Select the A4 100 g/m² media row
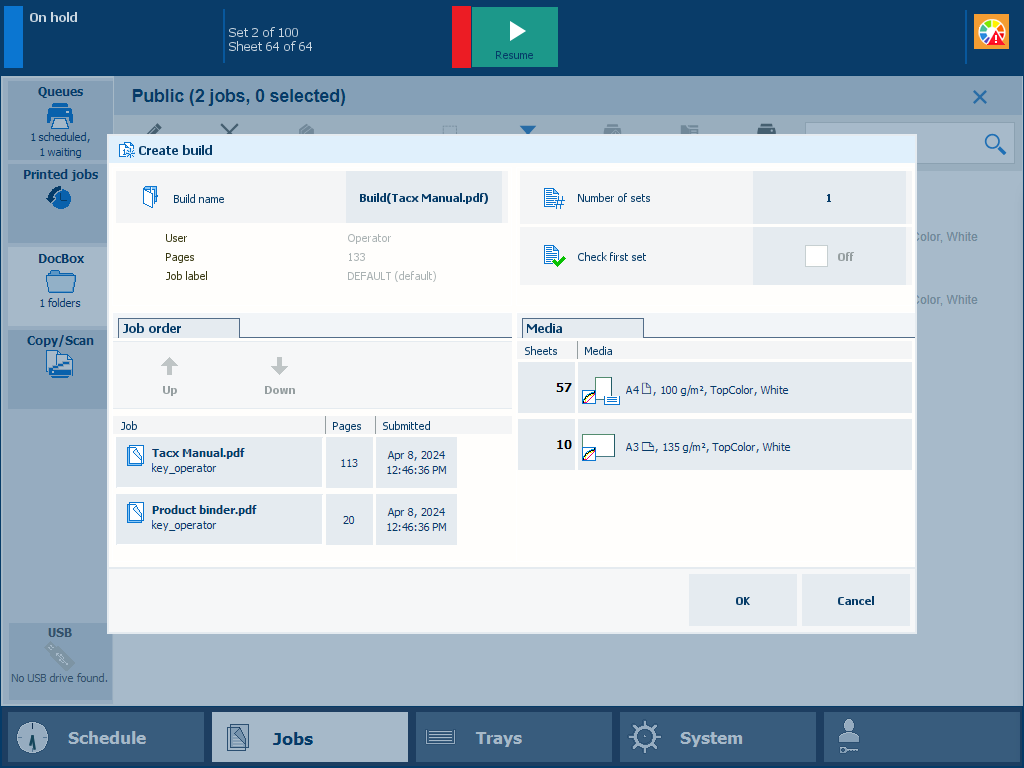The height and width of the screenshot is (768, 1024). point(744,389)
